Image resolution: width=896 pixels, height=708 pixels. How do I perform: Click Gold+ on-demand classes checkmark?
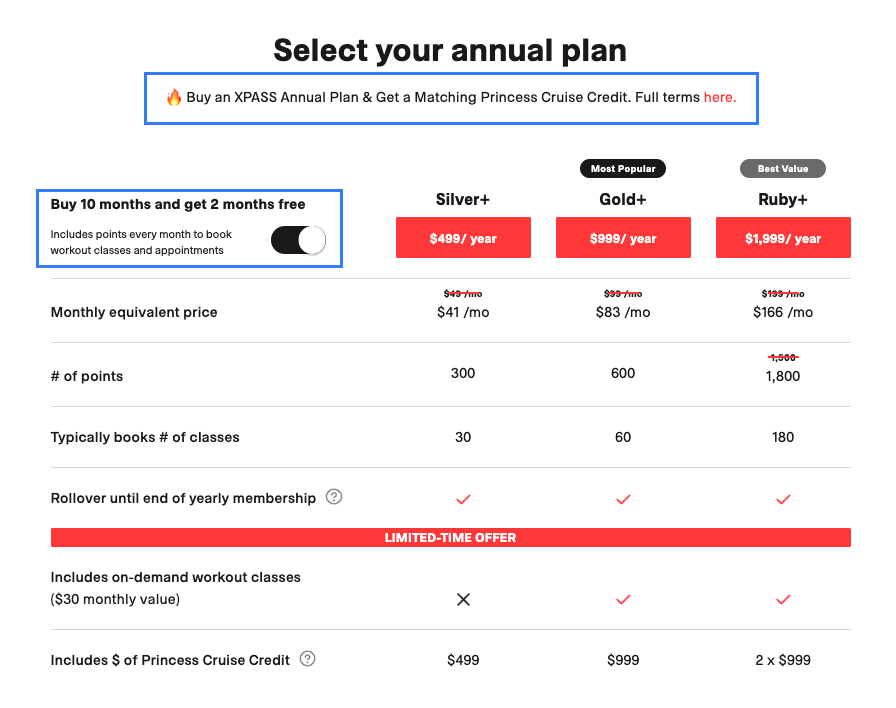click(623, 599)
